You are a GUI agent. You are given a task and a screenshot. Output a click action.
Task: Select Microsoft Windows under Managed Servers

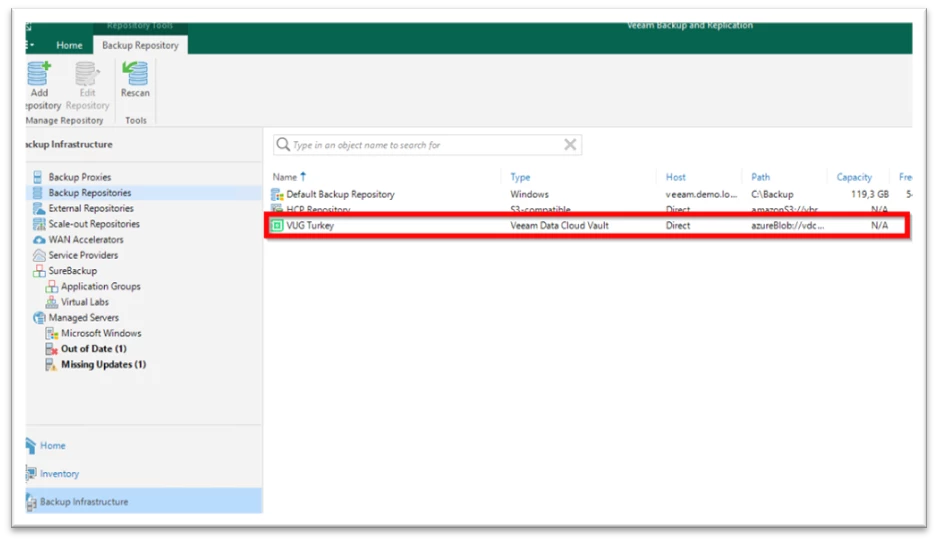click(101, 333)
